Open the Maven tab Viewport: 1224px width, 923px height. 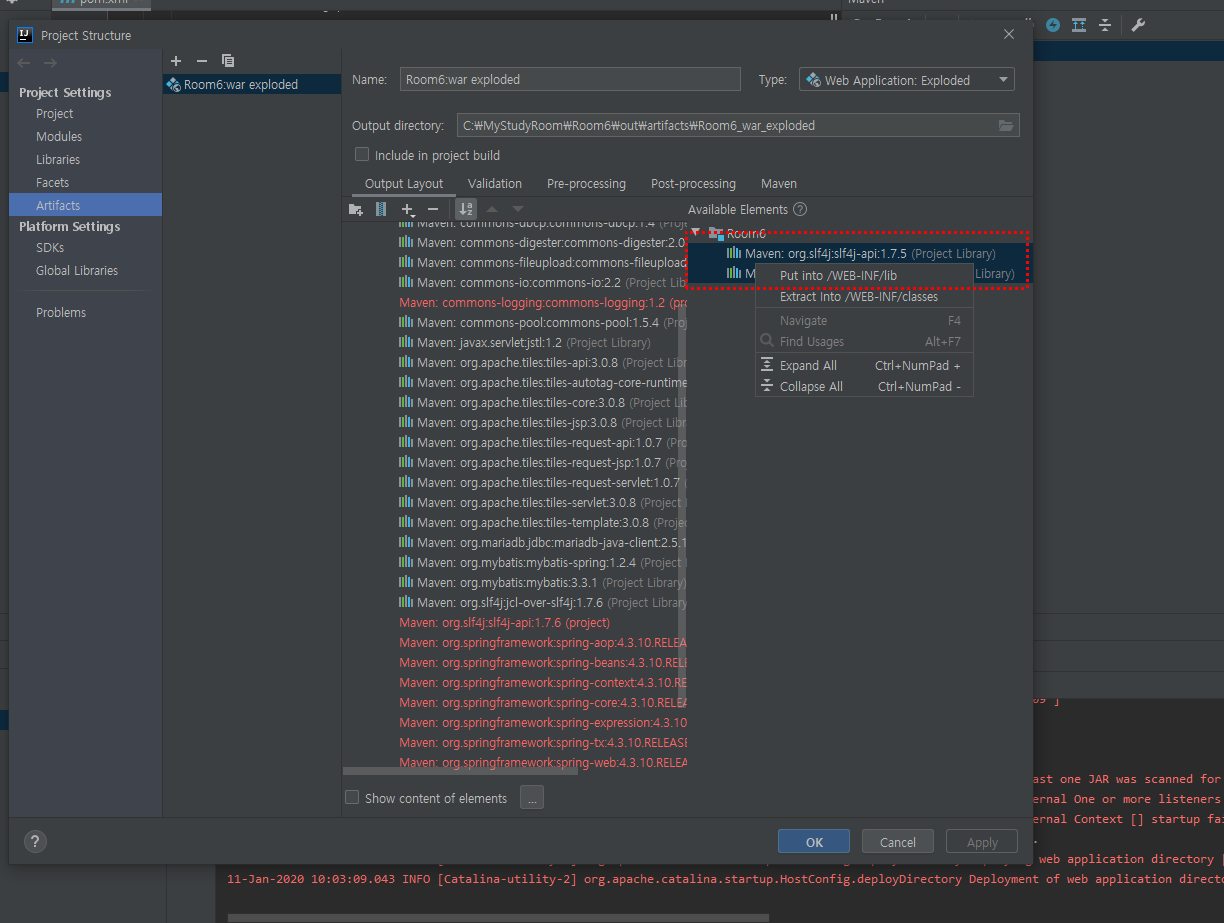click(779, 183)
